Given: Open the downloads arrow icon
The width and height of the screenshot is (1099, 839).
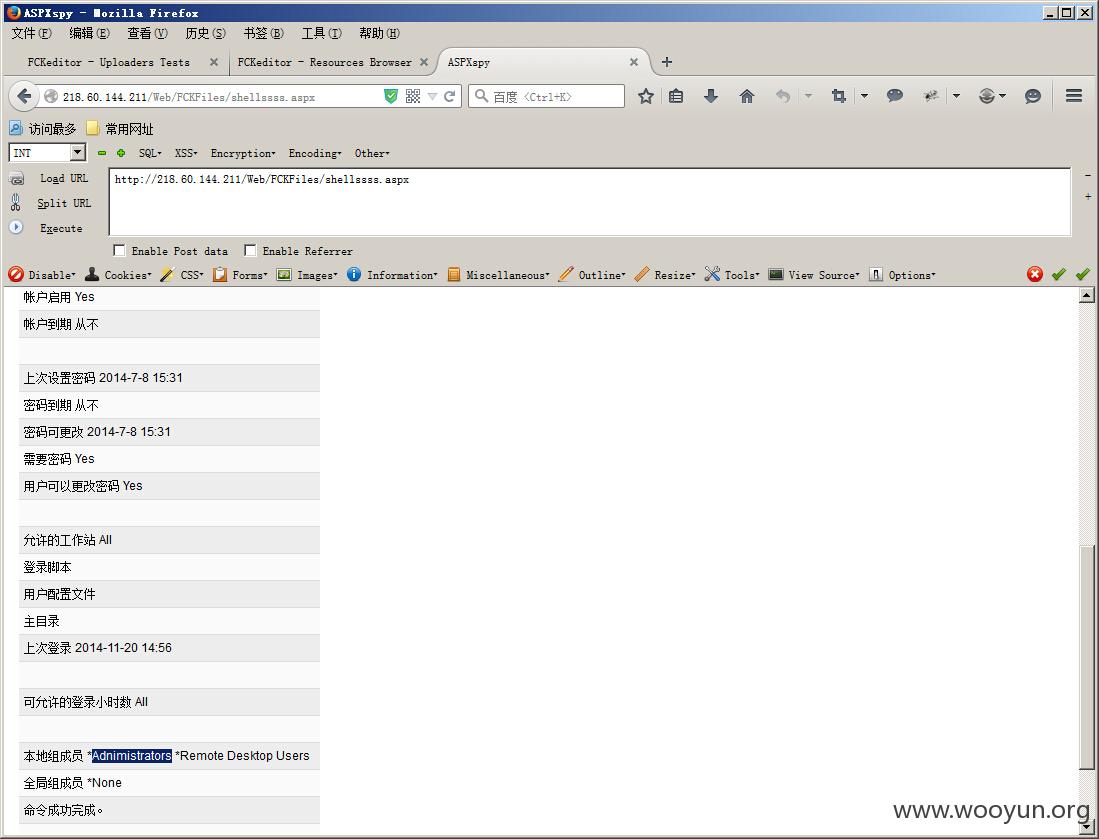Looking at the screenshot, I should point(711,96).
